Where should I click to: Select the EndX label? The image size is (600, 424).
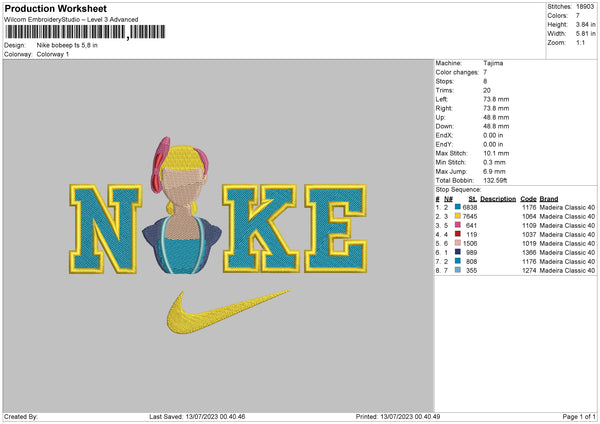444,135
